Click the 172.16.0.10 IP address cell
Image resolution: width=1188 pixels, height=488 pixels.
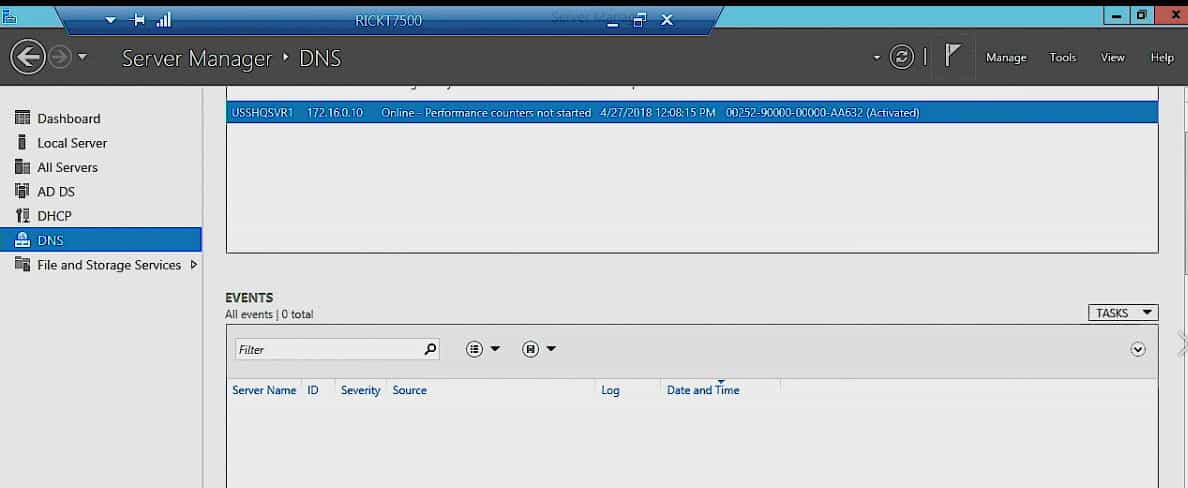(335, 112)
